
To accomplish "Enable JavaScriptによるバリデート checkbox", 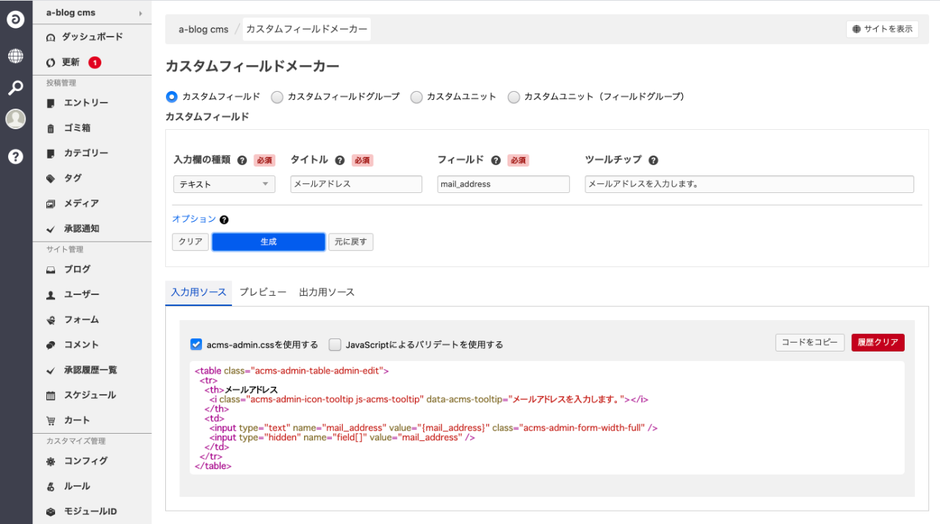I will (335, 344).
